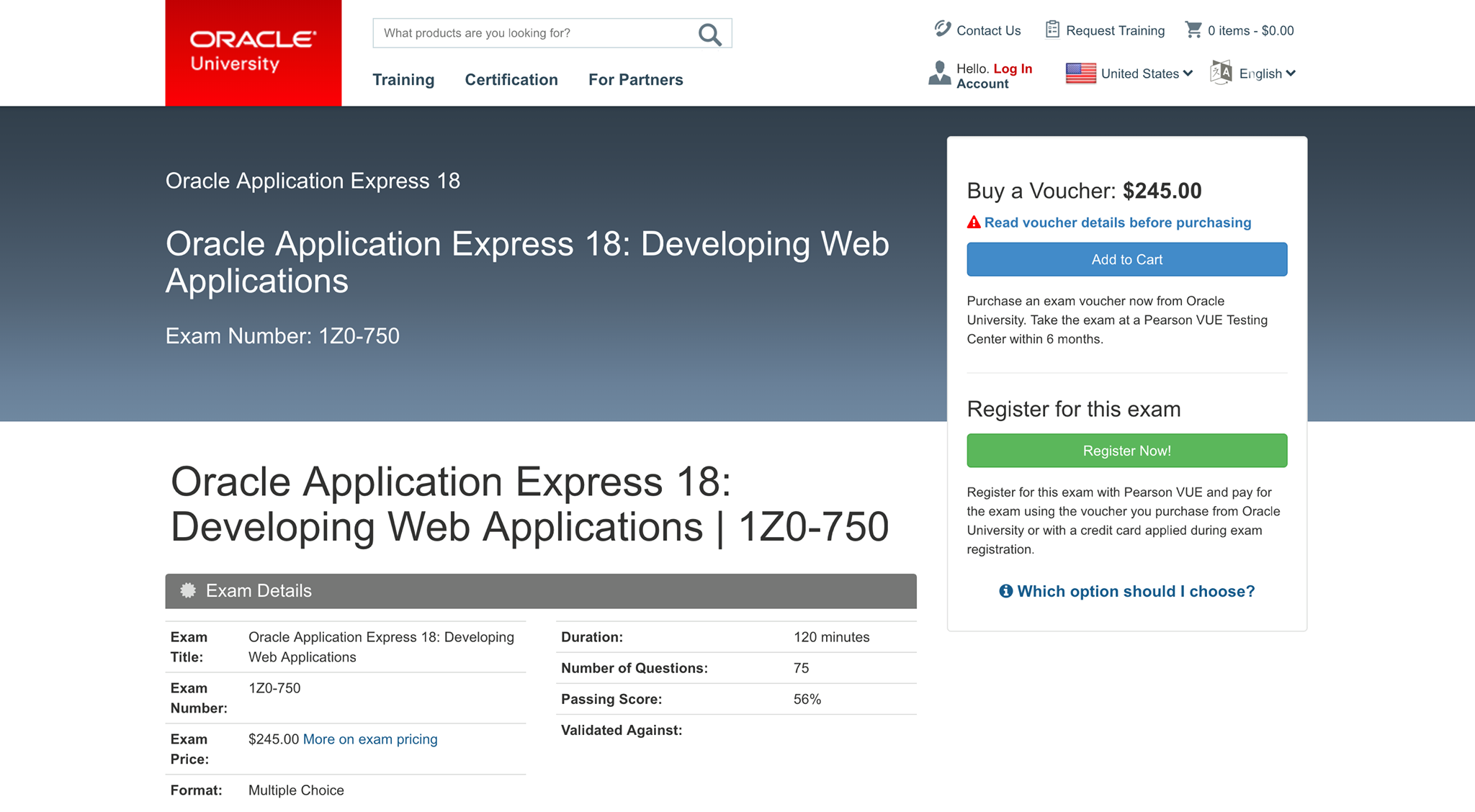Screen dimensions: 1475x812
Task: Open the For Partners menu
Action: 636,80
